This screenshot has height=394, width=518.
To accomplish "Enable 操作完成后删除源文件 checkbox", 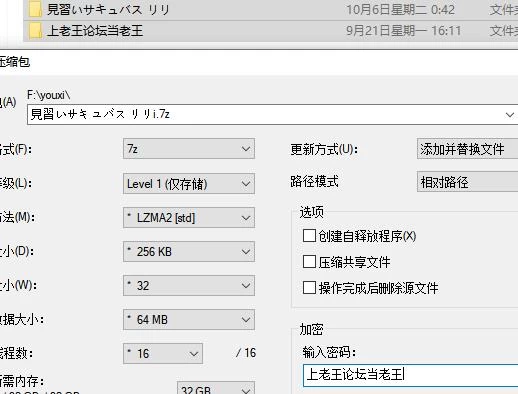I will [x=309, y=288].
